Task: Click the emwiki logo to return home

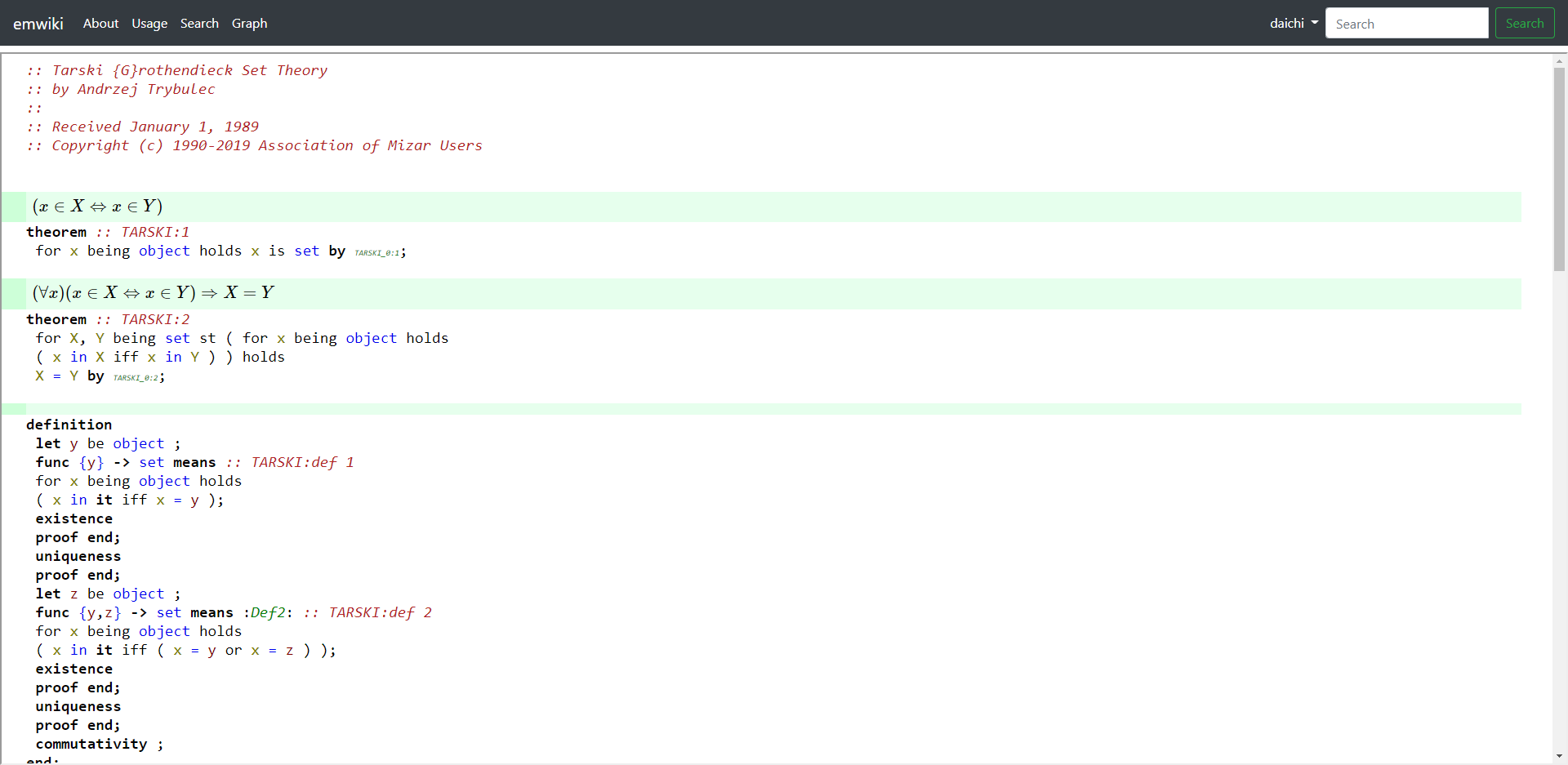Action: [x=38, y=23]
